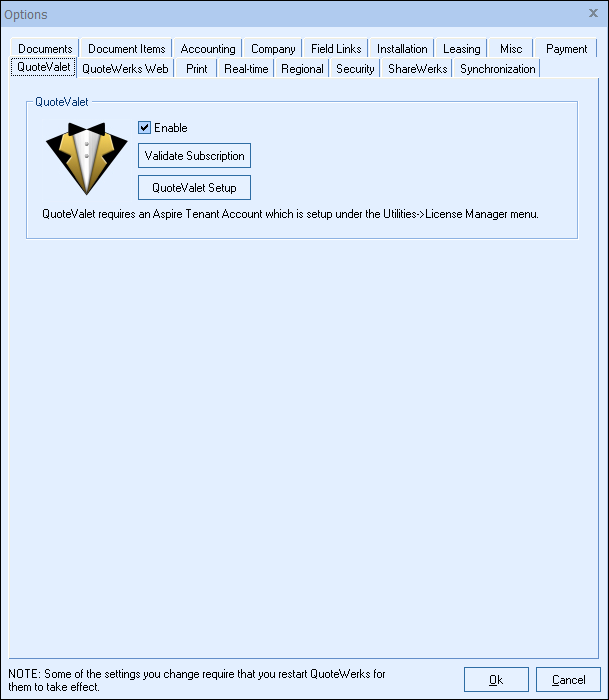Open the Misc tab

coord(511,49)
